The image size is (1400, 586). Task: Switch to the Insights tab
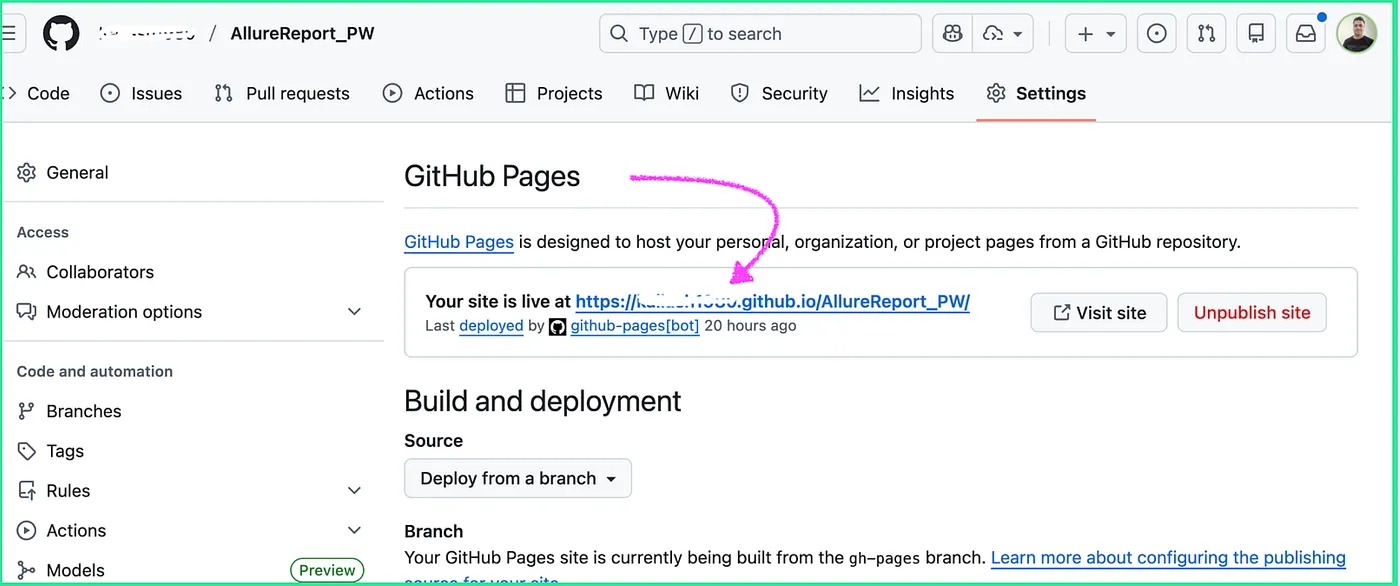(907, 93)
